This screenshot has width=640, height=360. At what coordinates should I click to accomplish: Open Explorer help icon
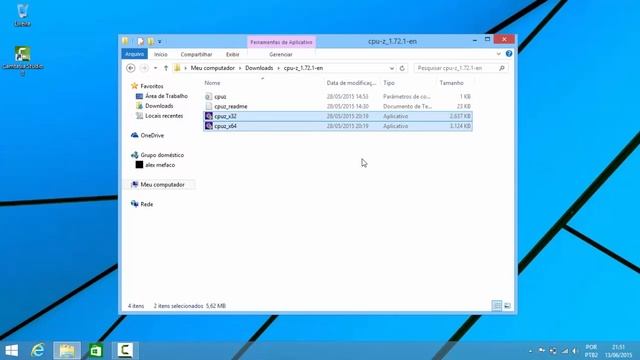pyautogui.click(x=509, y=53)
